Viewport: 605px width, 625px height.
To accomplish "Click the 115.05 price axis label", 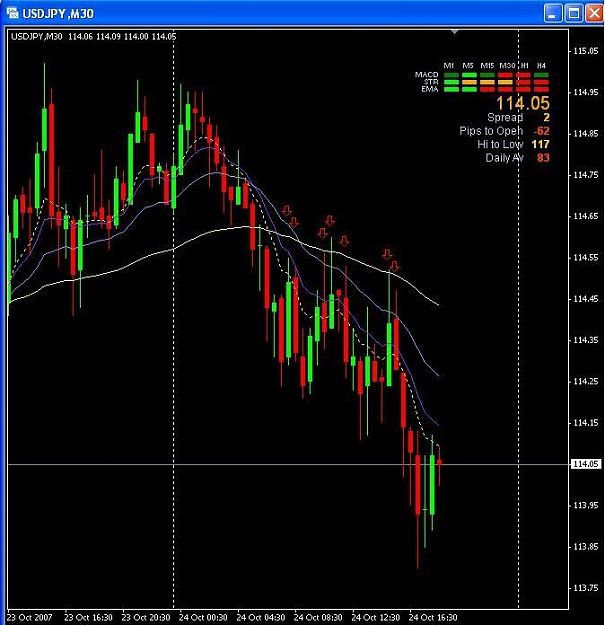I will coord(585,51).
